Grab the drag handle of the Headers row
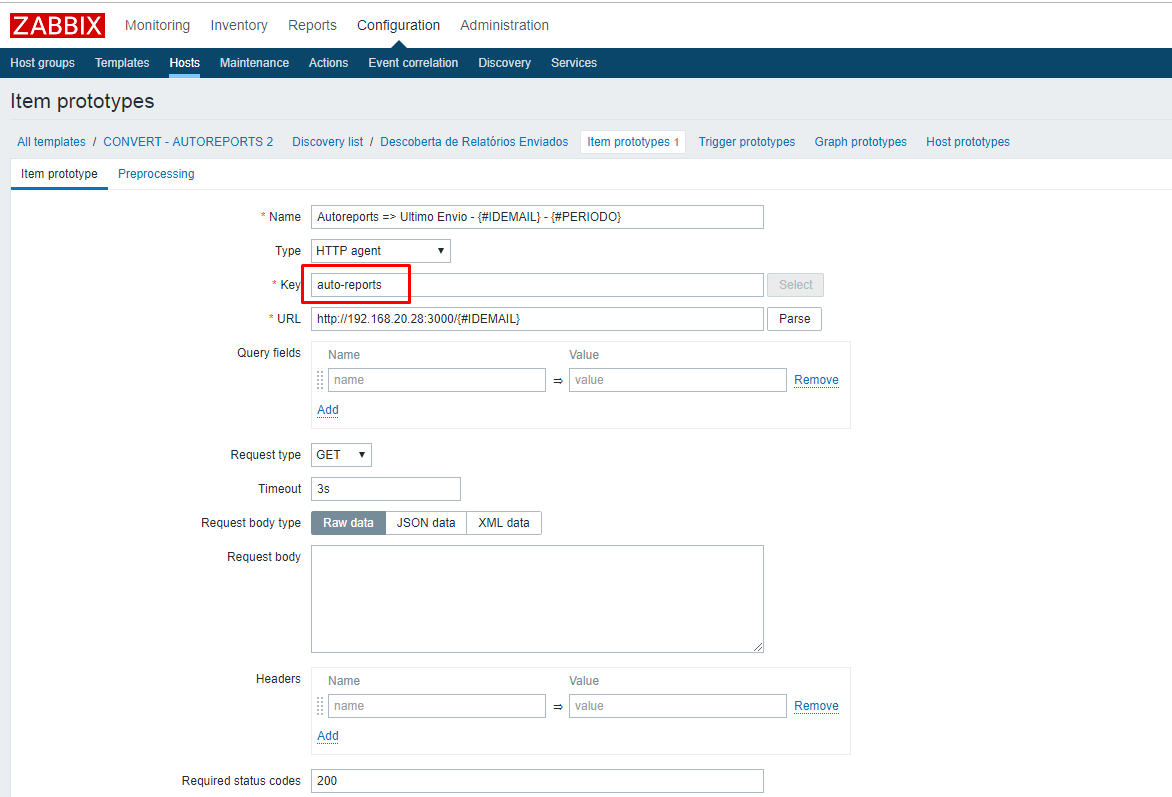1172x797 pixels. (x=320, y=706)
